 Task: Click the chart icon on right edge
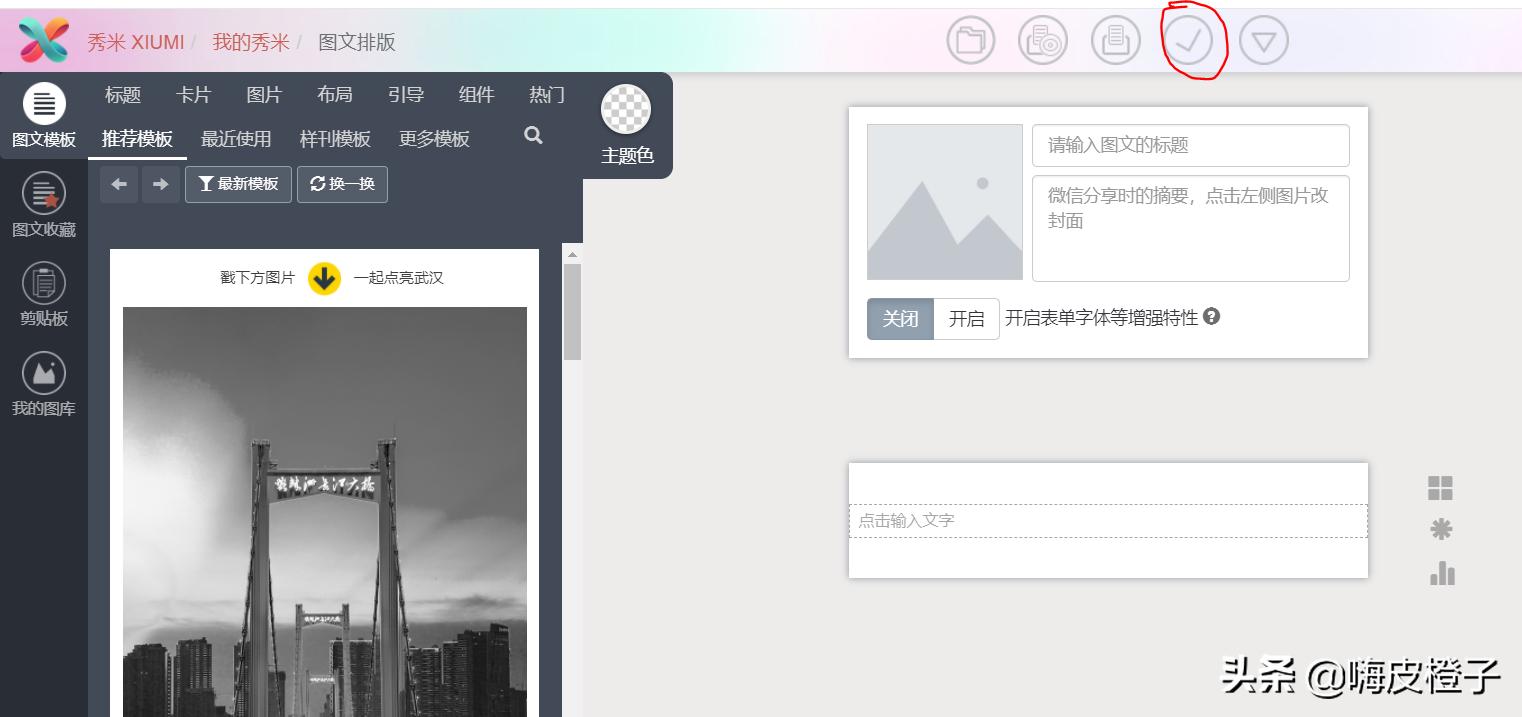(1441, 573)
